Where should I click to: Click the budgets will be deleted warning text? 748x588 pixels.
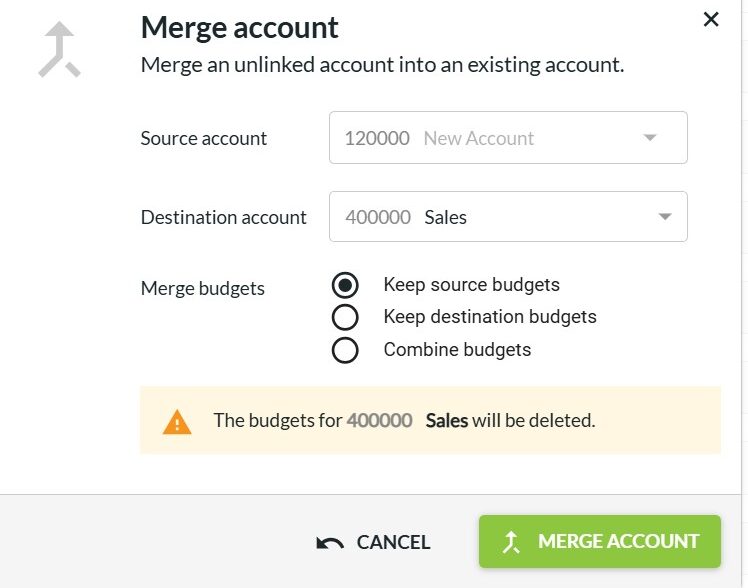[405, 421]
